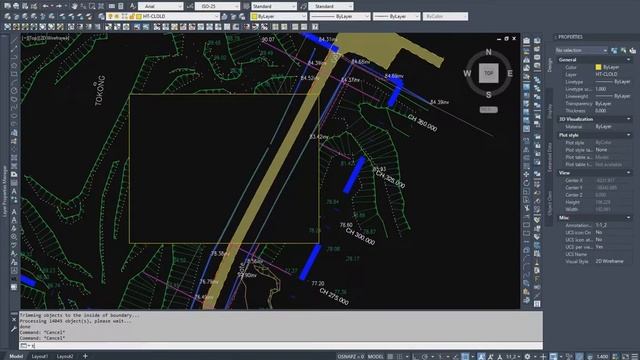Screen dimensions: 640x360
Task: Click the Toolspace icon atop right toolbar
Action: (527, 40)
